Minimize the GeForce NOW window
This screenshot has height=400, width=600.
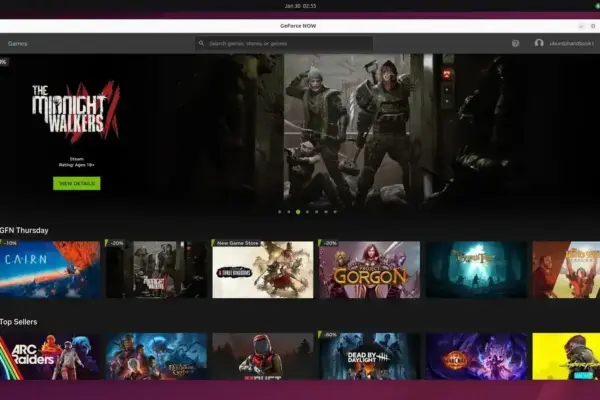click(581, 26)
